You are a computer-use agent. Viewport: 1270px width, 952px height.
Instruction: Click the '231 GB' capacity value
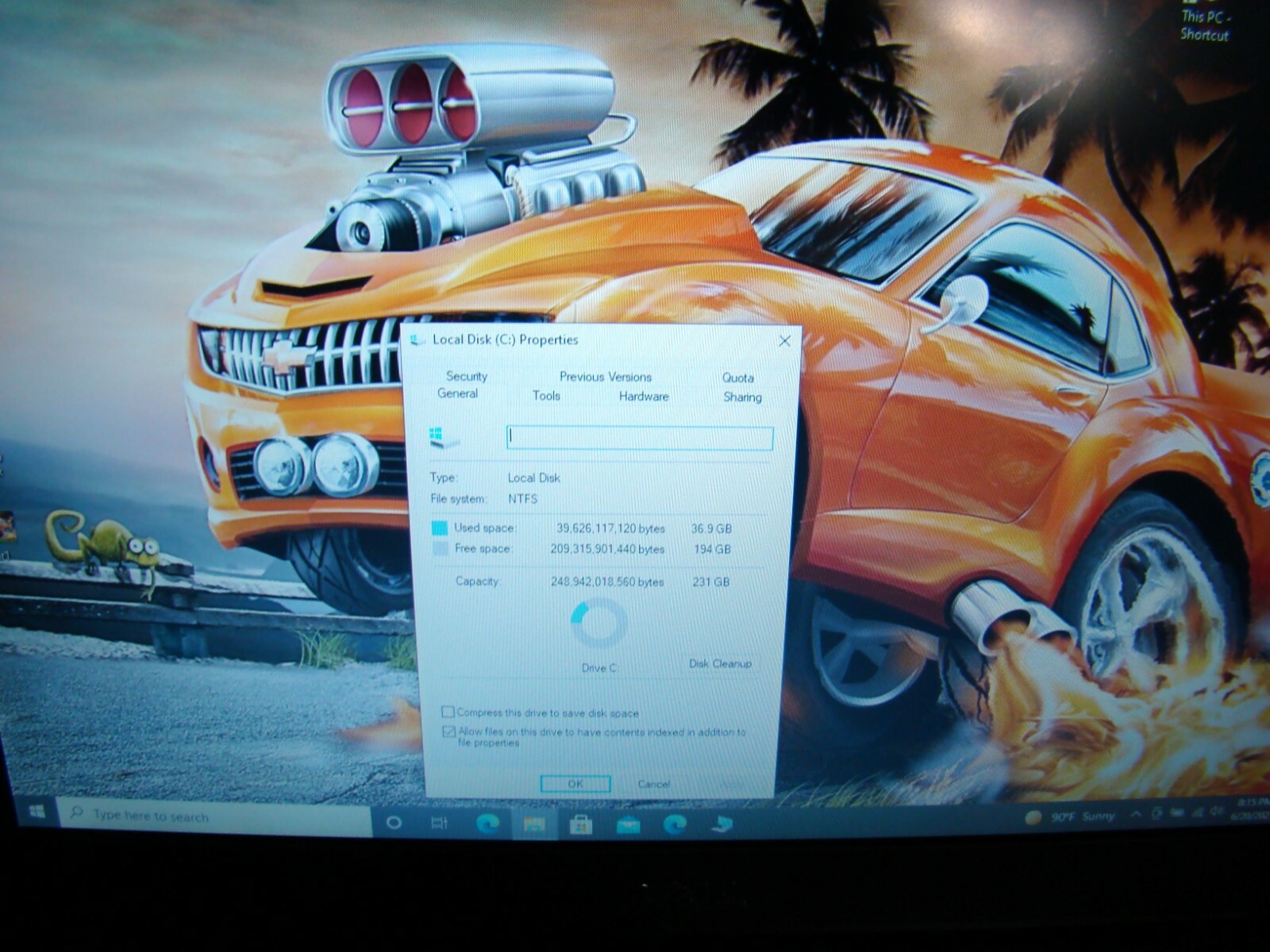710,582
